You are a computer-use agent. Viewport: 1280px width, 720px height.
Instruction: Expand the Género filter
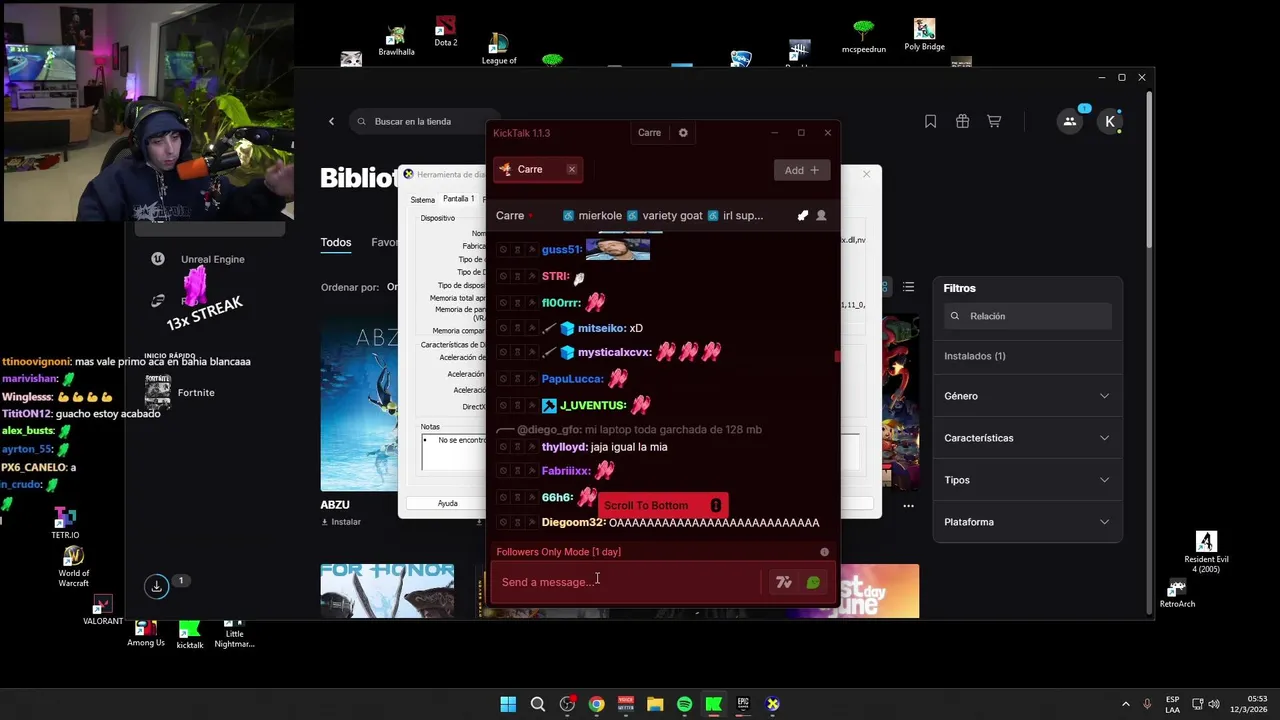[1027, 396]
